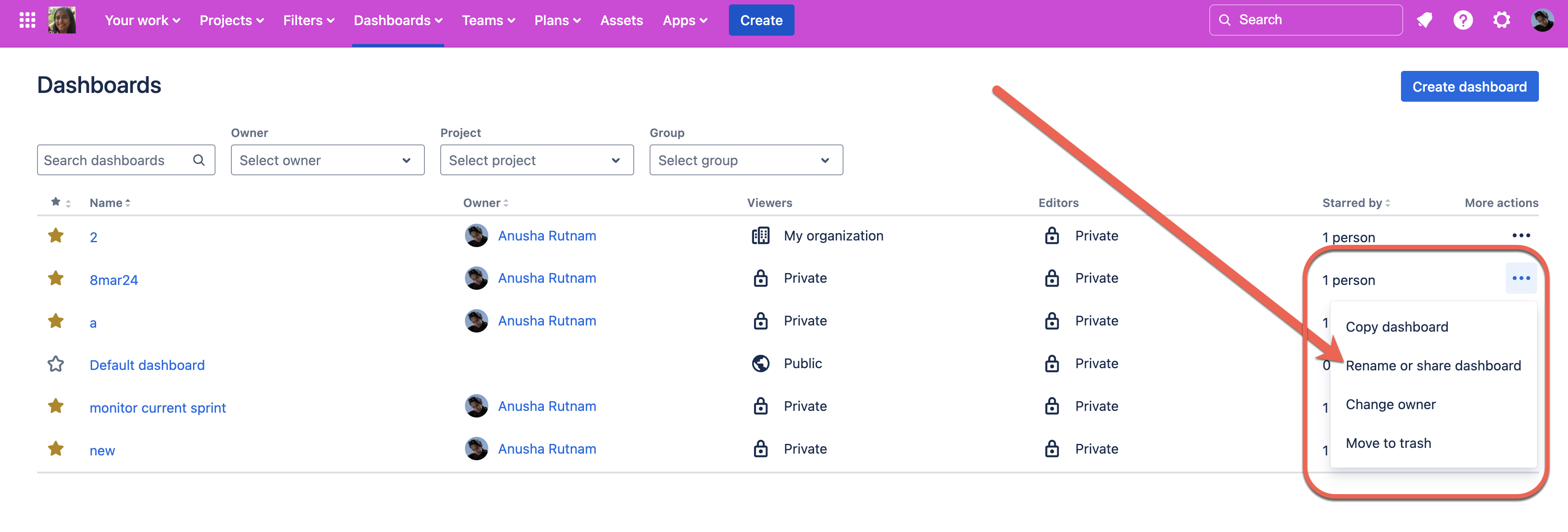Unstar the 8mar24 dashboard

[x=56, y=278]
